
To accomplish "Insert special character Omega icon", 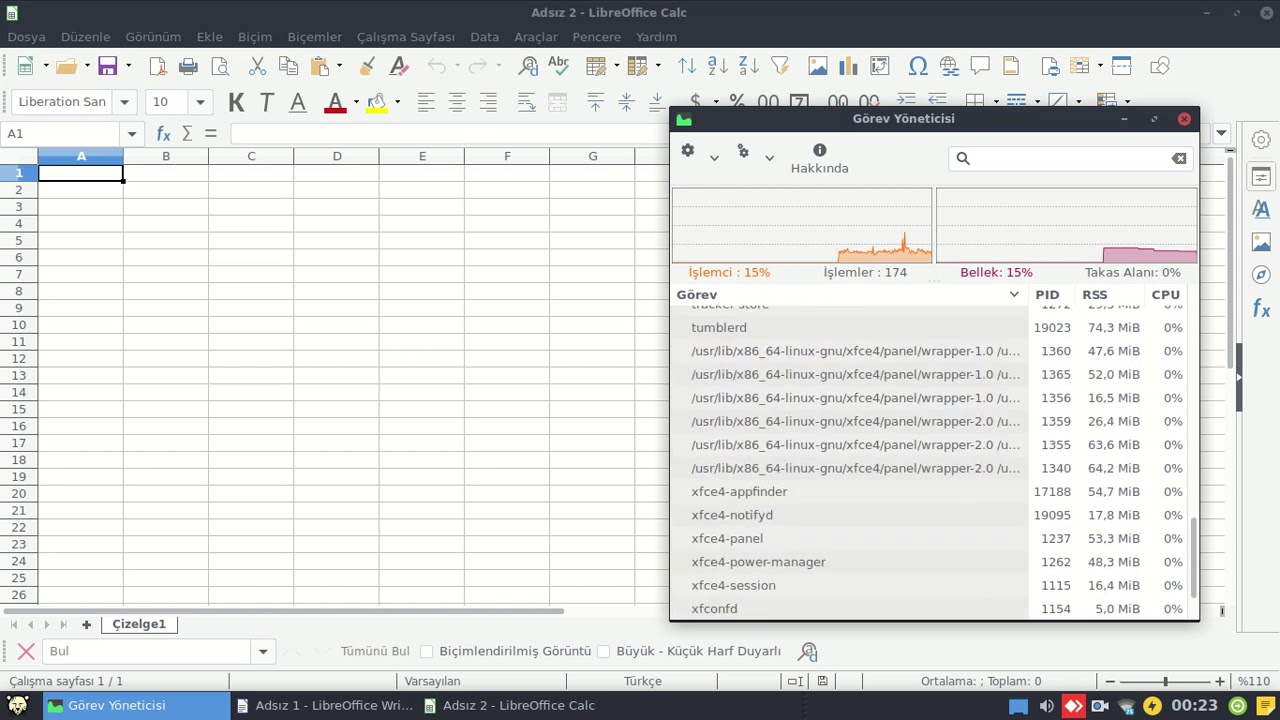I will coord(918,66).
